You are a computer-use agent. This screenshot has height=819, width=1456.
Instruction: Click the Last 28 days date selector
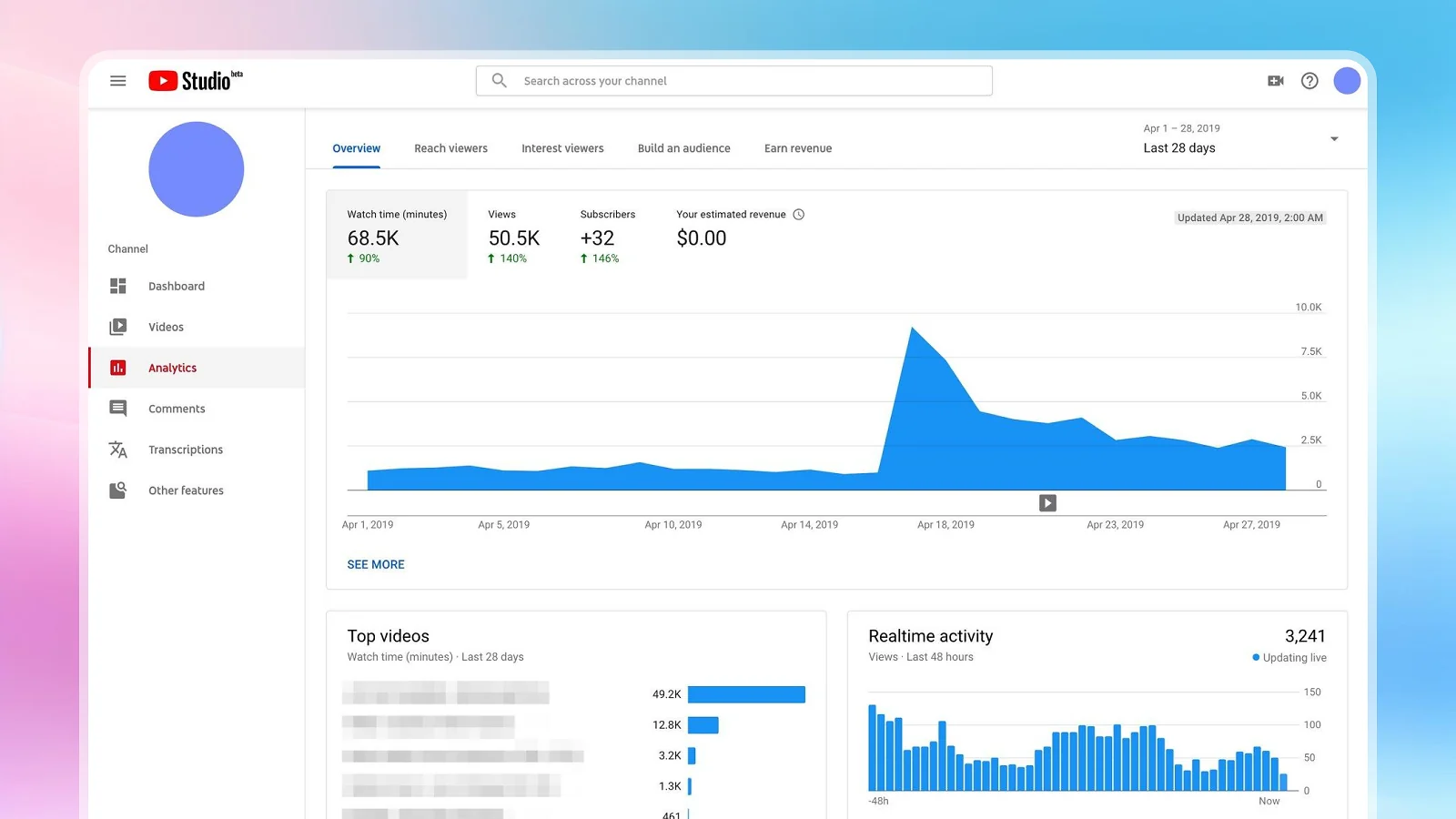tap(1179, 148)
